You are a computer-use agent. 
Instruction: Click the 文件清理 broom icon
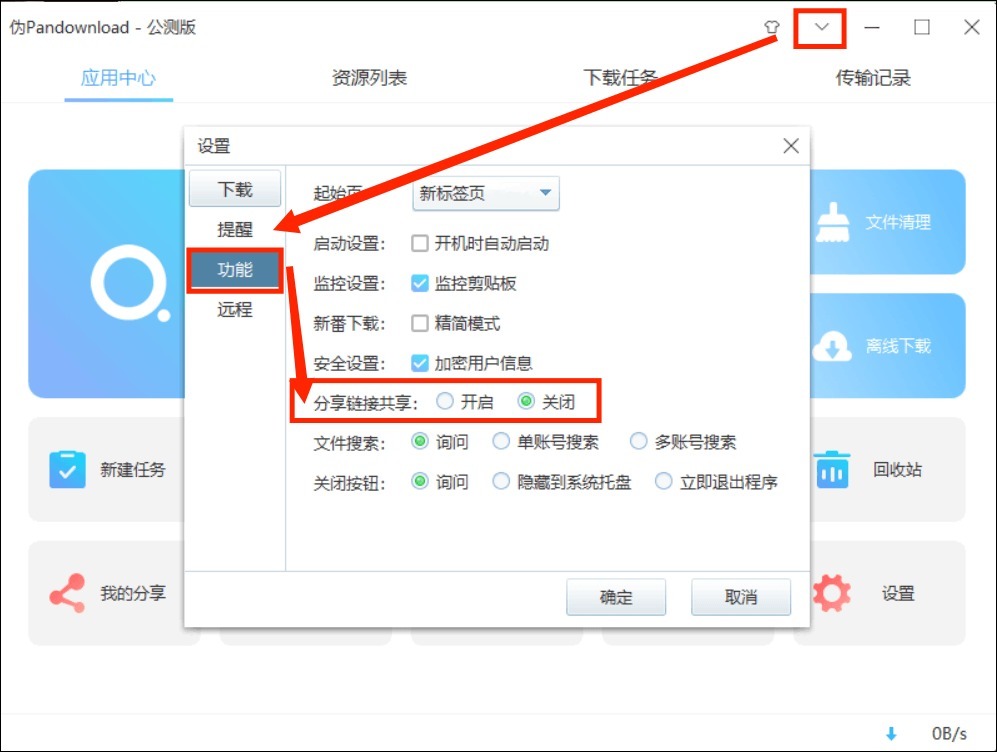tap(828, 222)
